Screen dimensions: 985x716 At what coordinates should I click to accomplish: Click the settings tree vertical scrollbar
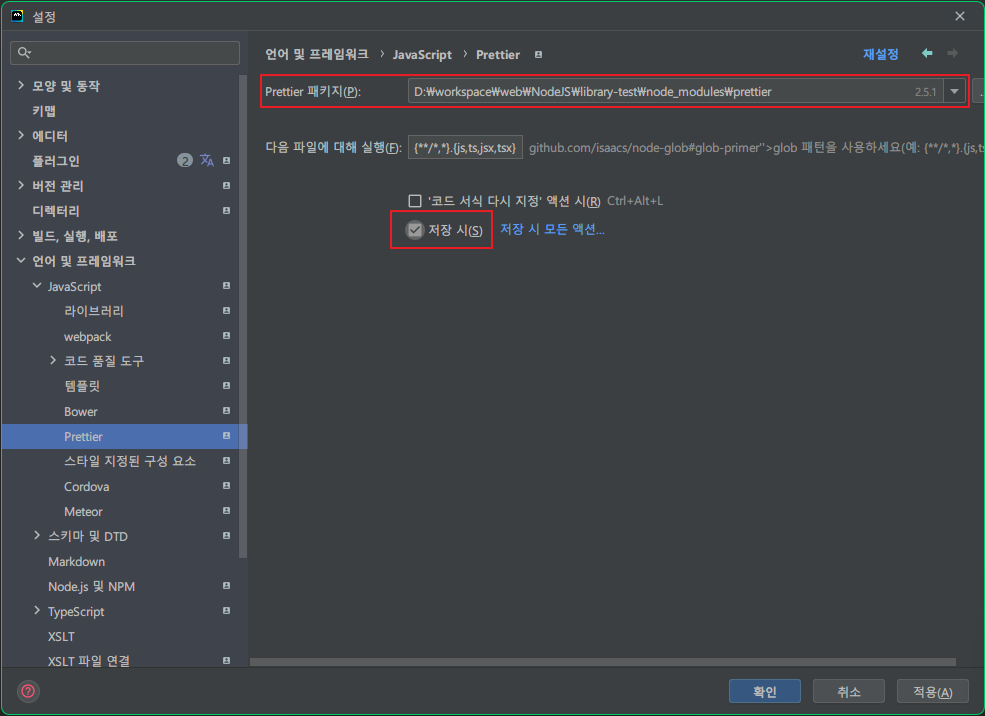[242, 316]
